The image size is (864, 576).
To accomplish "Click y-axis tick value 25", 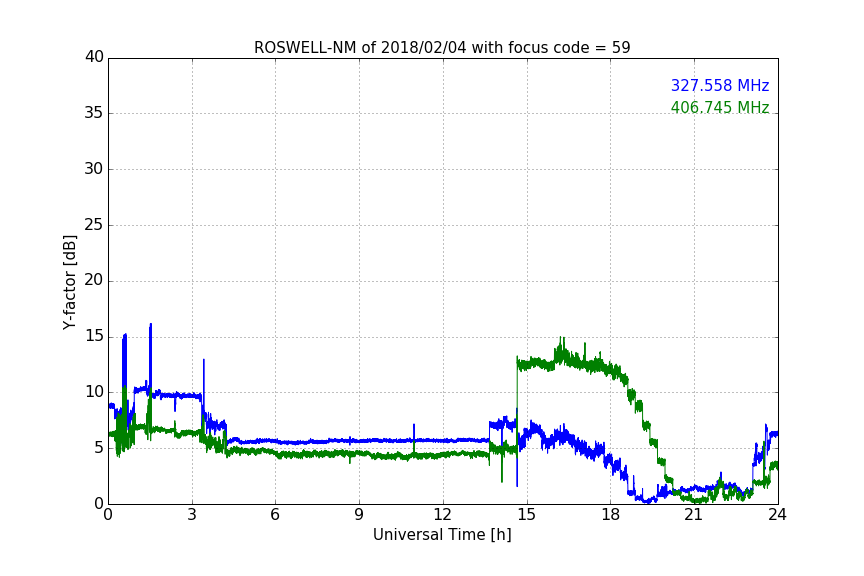I will click(x=94, y=224).
